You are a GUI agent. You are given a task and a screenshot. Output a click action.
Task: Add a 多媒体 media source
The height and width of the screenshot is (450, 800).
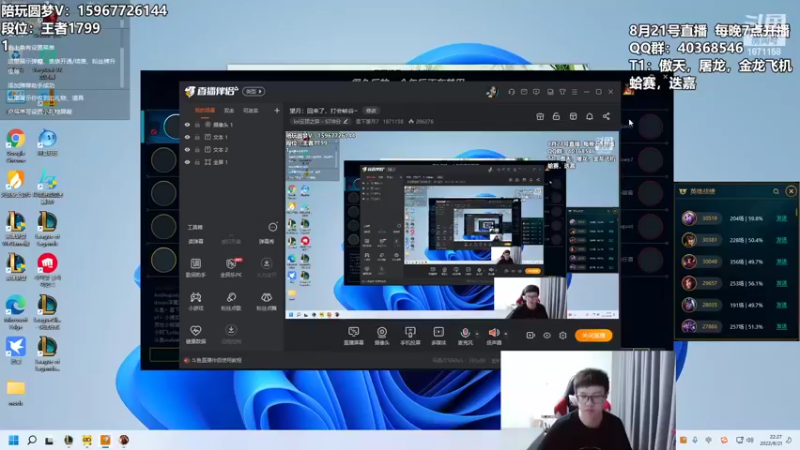(x=438, y=336)
